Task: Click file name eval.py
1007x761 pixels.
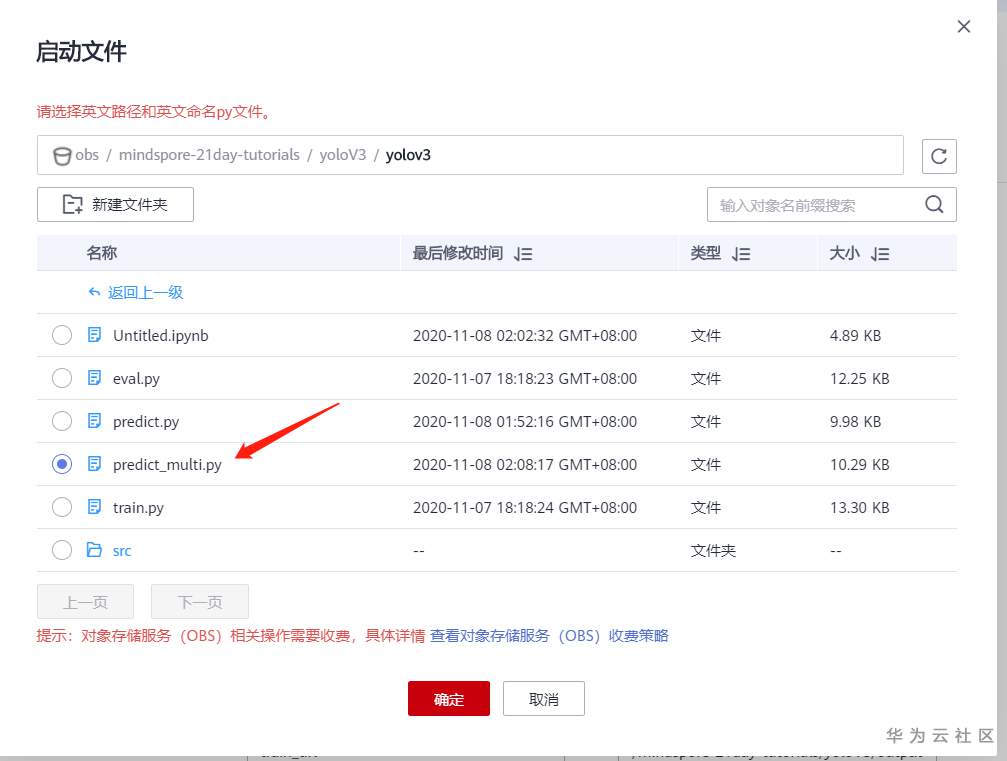Action: tap(136, 379)
